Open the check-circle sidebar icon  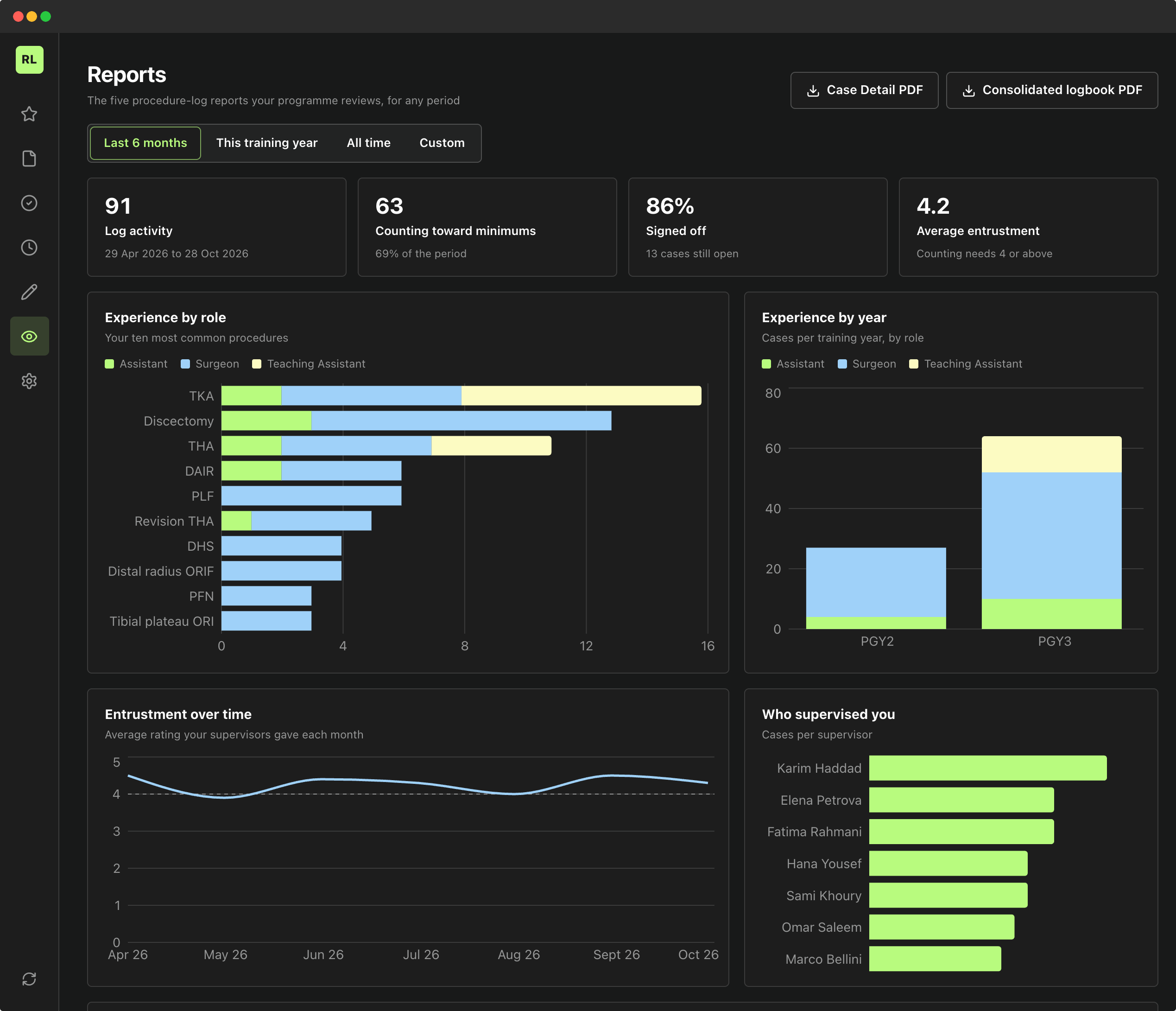tap(30, 203)
